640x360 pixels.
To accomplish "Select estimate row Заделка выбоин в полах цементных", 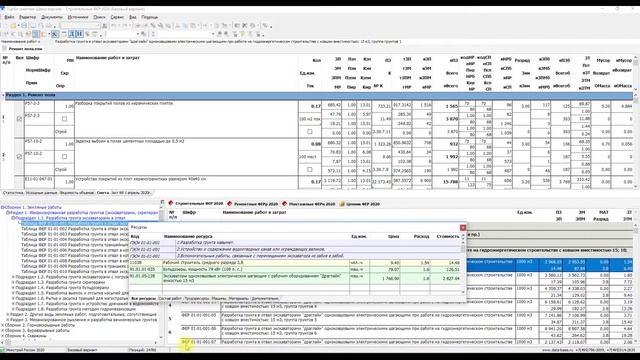I will coord(130,141).
